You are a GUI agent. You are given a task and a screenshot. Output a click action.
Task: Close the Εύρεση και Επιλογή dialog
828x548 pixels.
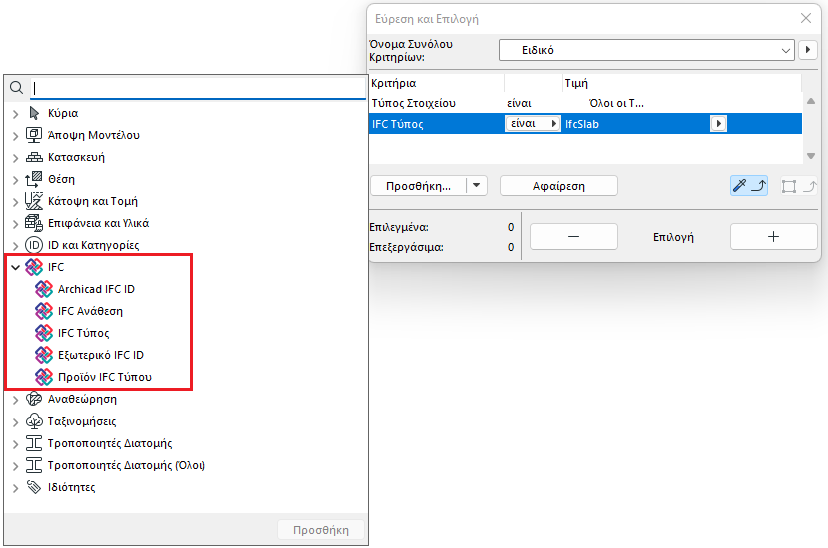click(x=806, y=18)
